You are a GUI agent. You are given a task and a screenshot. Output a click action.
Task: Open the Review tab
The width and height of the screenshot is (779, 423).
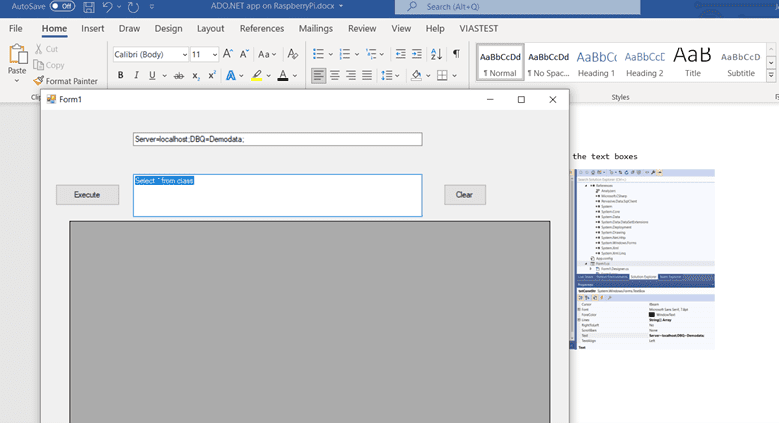click(x=362, y=28)
